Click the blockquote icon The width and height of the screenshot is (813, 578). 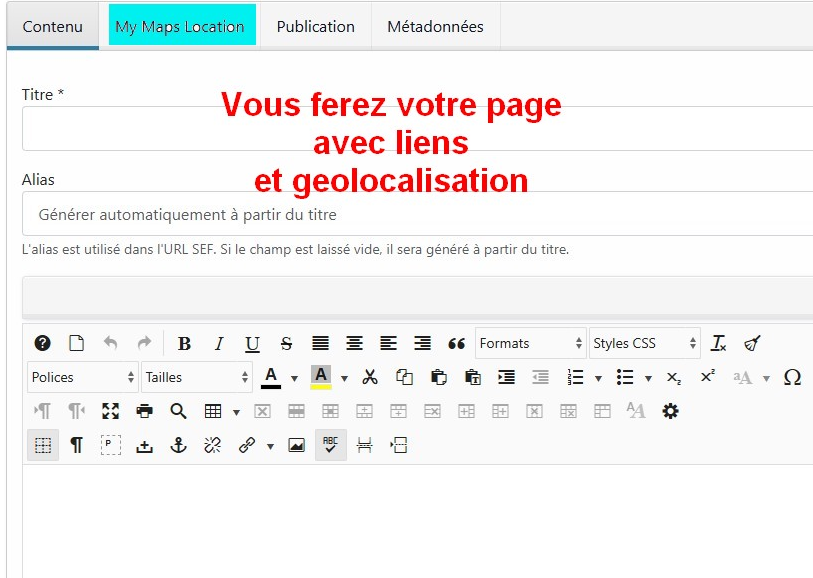456,344
